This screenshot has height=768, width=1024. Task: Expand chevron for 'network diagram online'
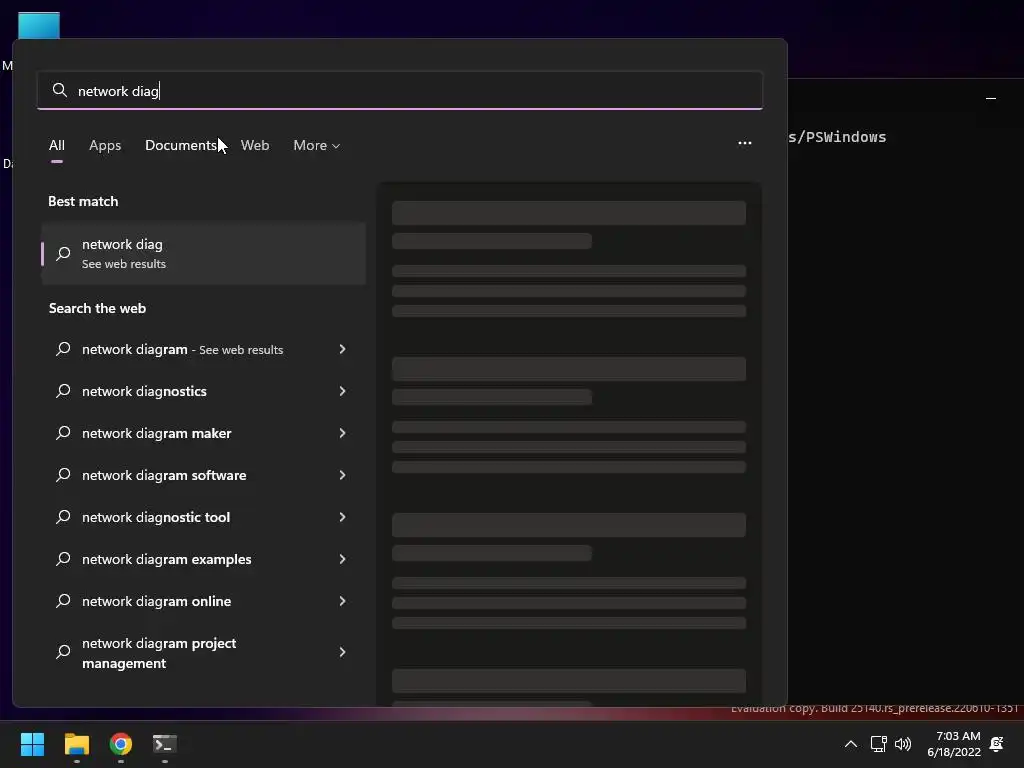342,601
